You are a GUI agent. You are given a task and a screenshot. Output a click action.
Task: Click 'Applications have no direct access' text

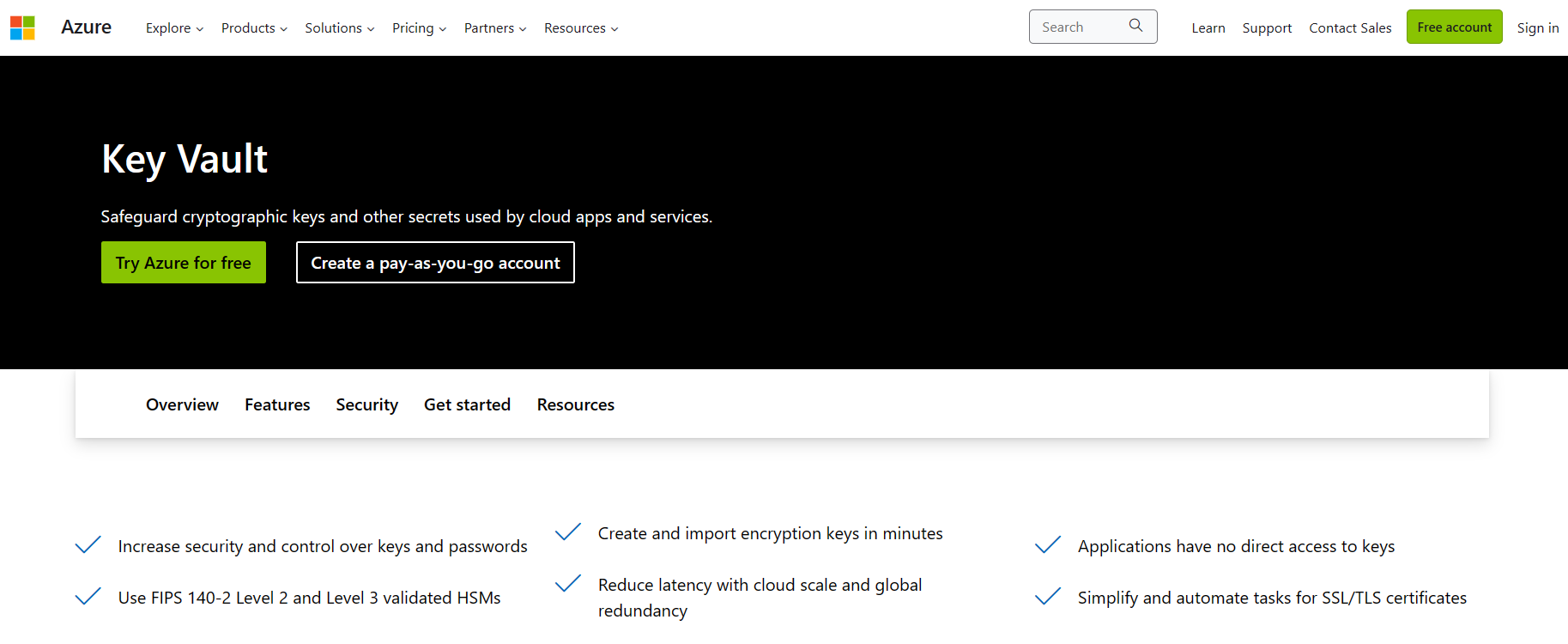(x=1236, y=546)
